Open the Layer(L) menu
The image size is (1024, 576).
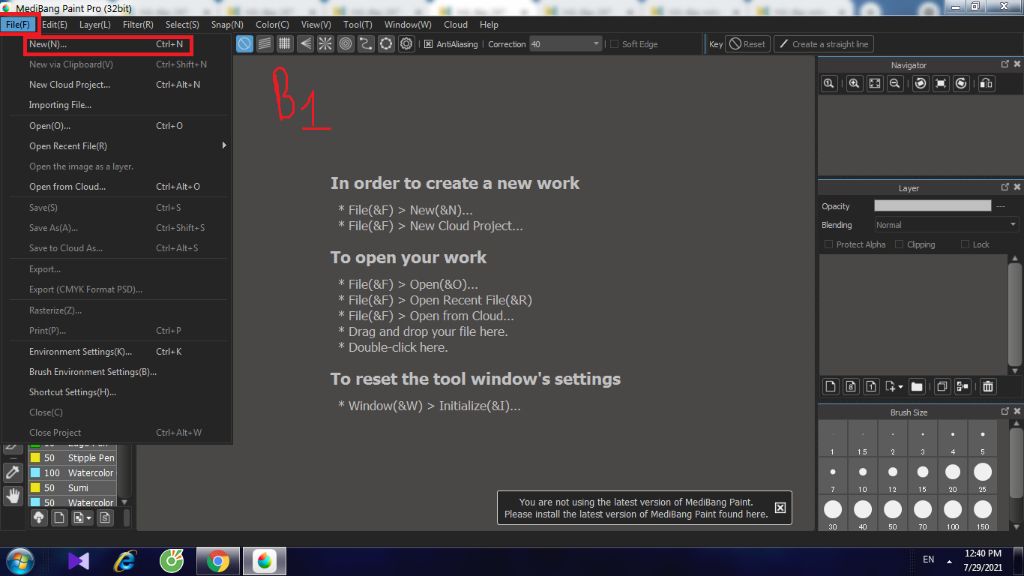point(95,24)
